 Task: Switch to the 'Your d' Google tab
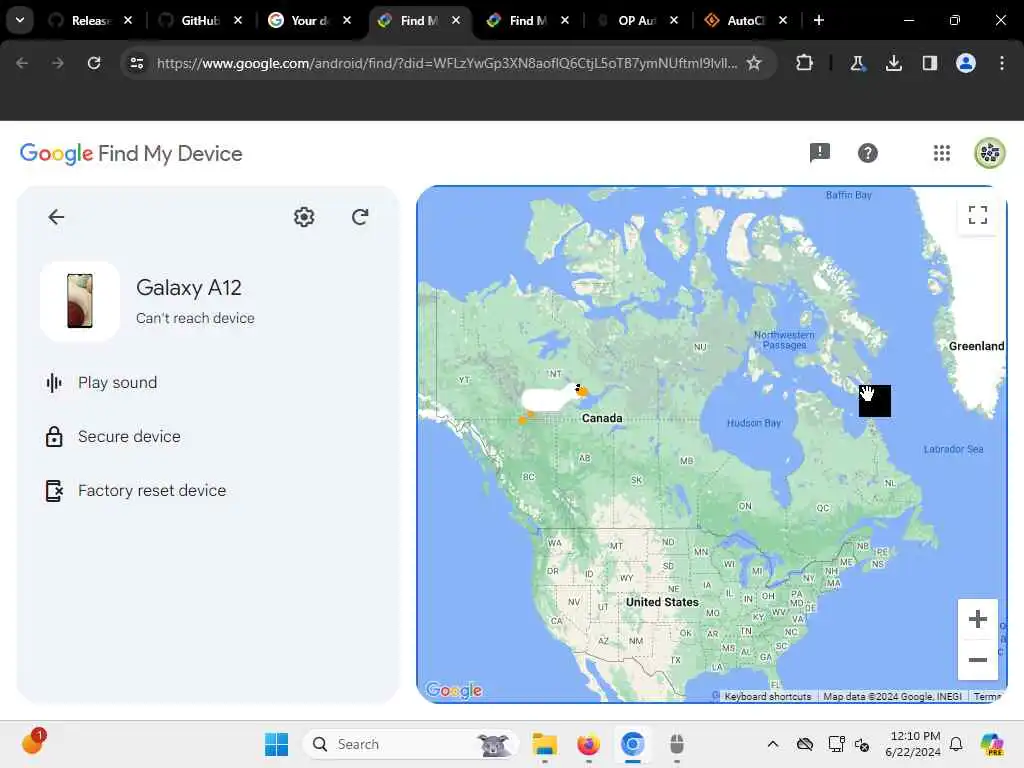pyautogui.click(x=309, y=20)
